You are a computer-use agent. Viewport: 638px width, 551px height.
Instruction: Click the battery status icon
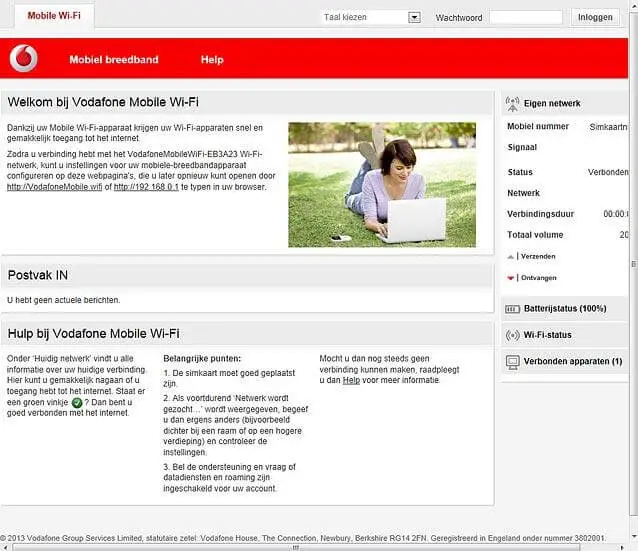pyautogui.click(x=512, y=309)
